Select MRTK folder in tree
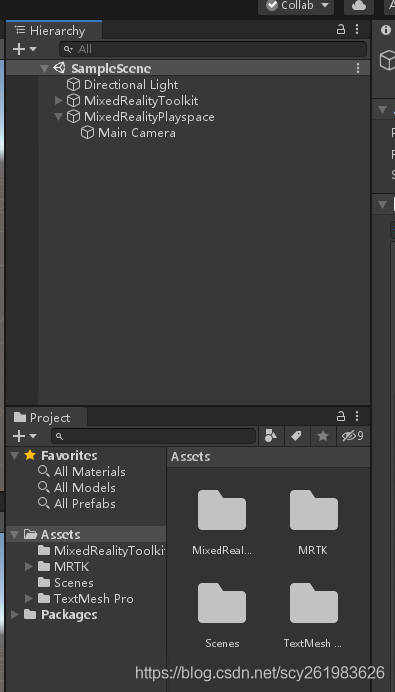The image size is (395, 692). tap(71, 567)
